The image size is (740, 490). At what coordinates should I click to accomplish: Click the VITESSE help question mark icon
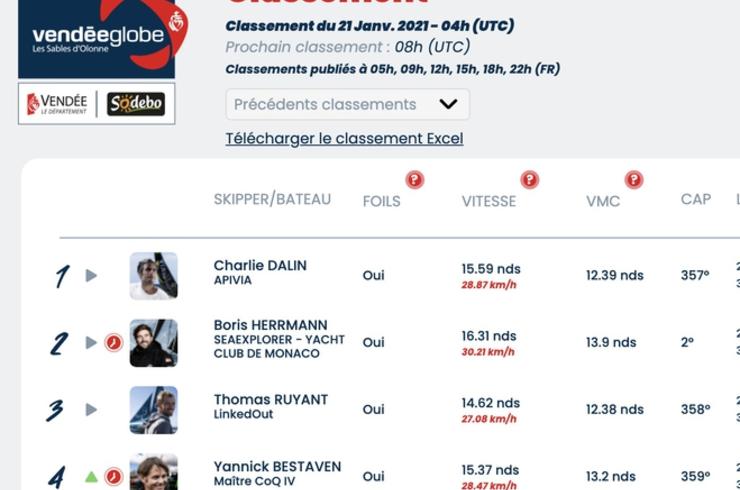(530, 180)
